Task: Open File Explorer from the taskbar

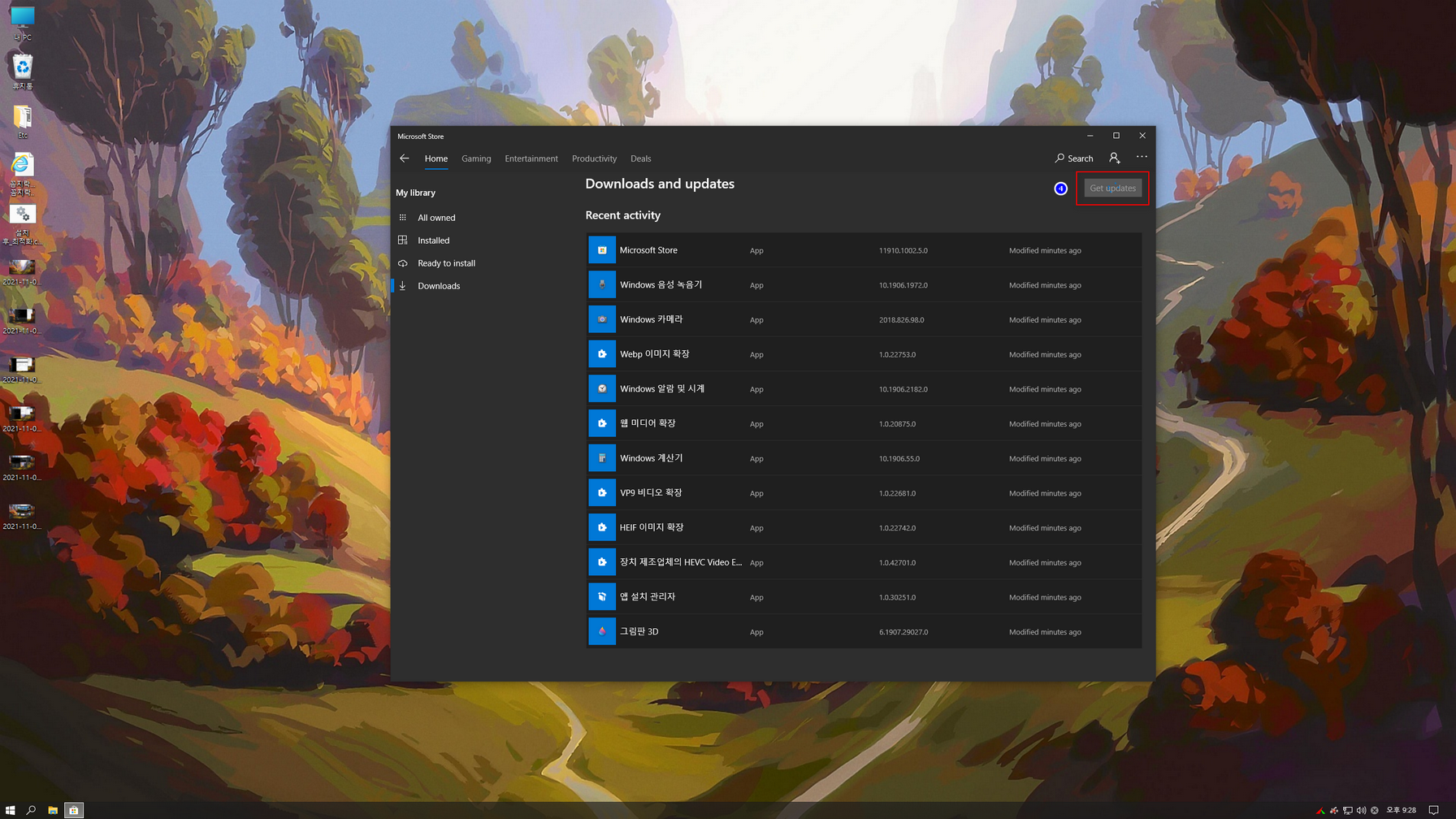Action: [x=53, y=810]
